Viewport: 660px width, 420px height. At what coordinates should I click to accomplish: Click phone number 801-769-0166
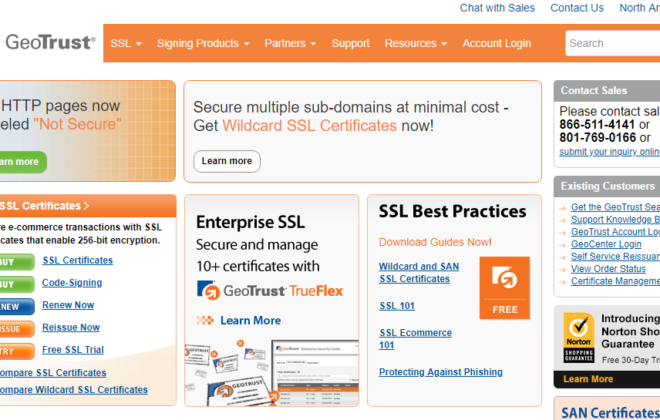(x=598, y=138)
